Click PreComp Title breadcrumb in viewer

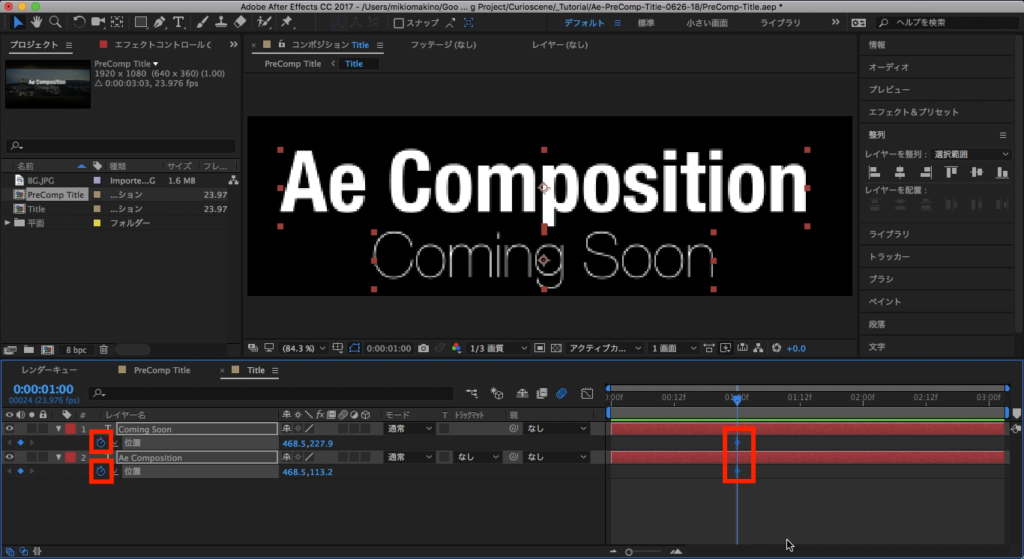(293, 63)
